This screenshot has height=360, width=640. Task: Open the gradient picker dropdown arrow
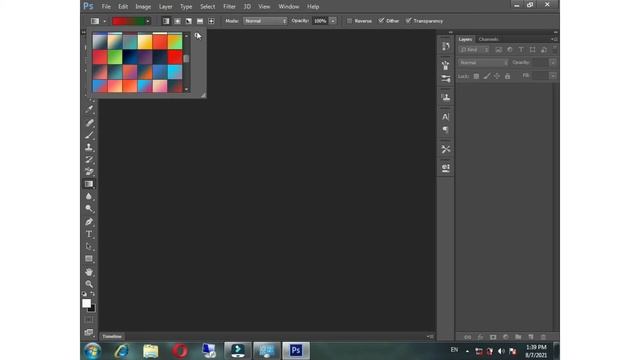148,21
